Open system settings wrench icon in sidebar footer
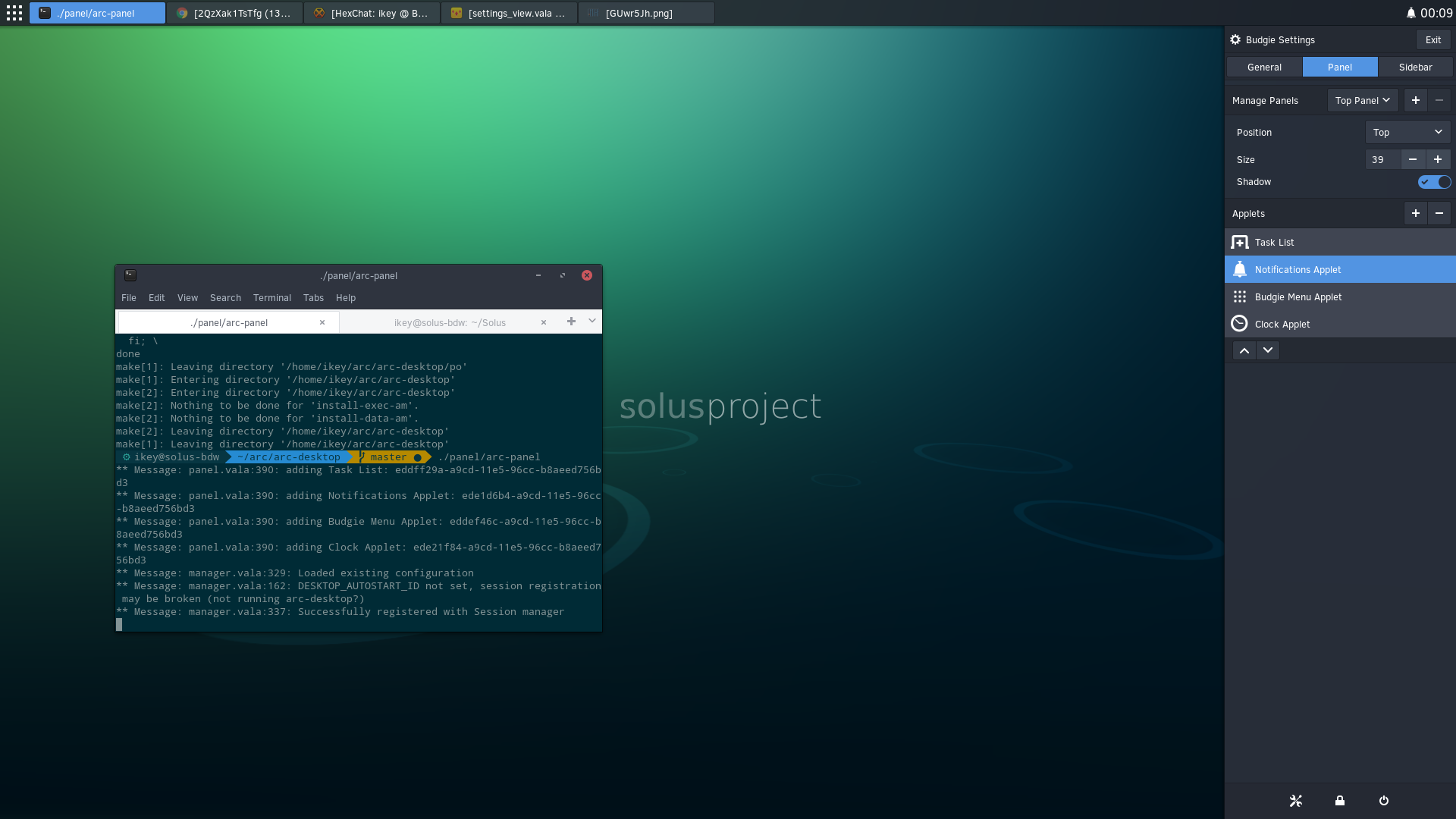The height and width of the screenshot is (819, 1456). pos(1295,801)
